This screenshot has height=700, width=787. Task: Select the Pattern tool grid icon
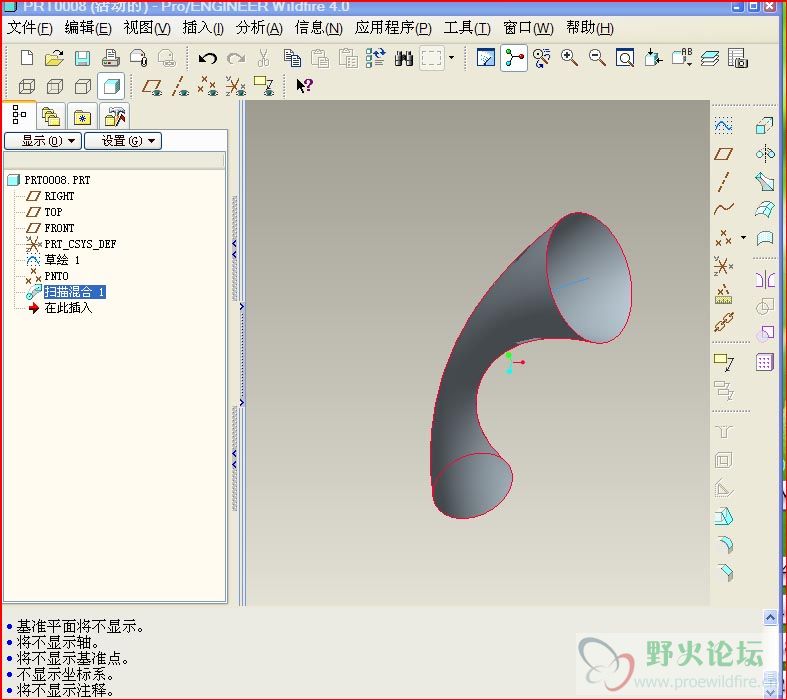764,362
